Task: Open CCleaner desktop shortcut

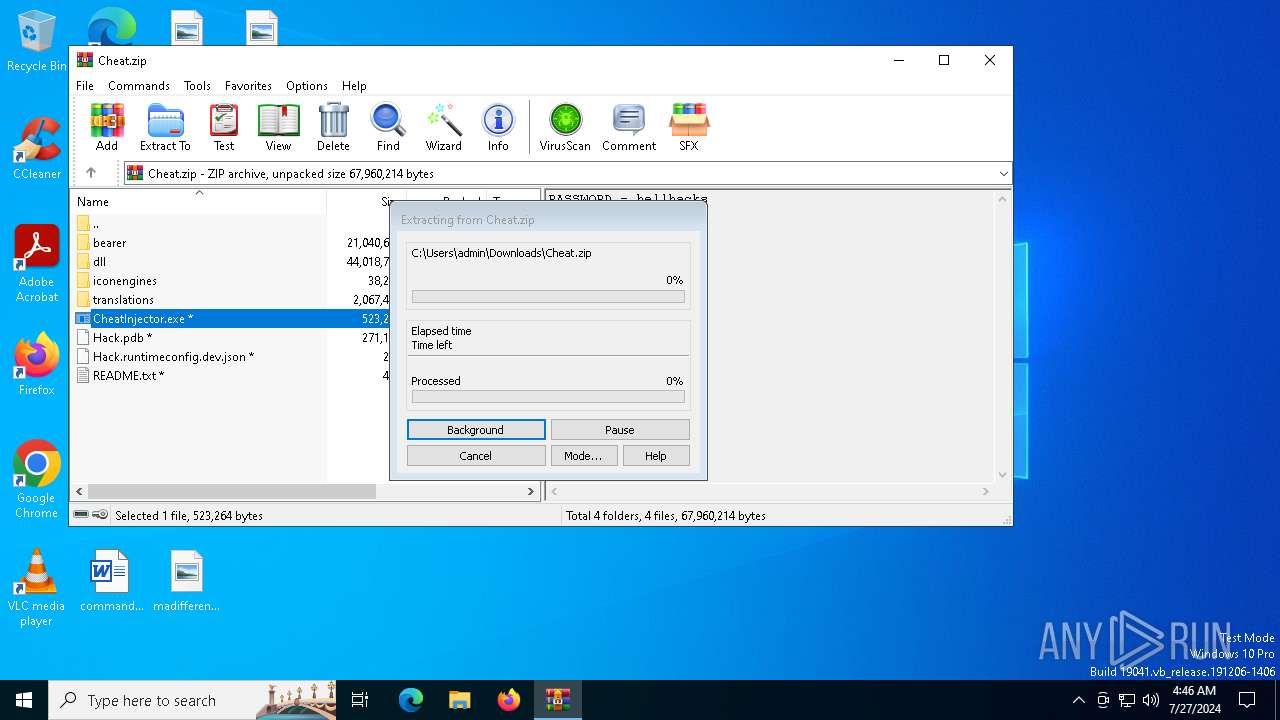Action: coord(37,148)
